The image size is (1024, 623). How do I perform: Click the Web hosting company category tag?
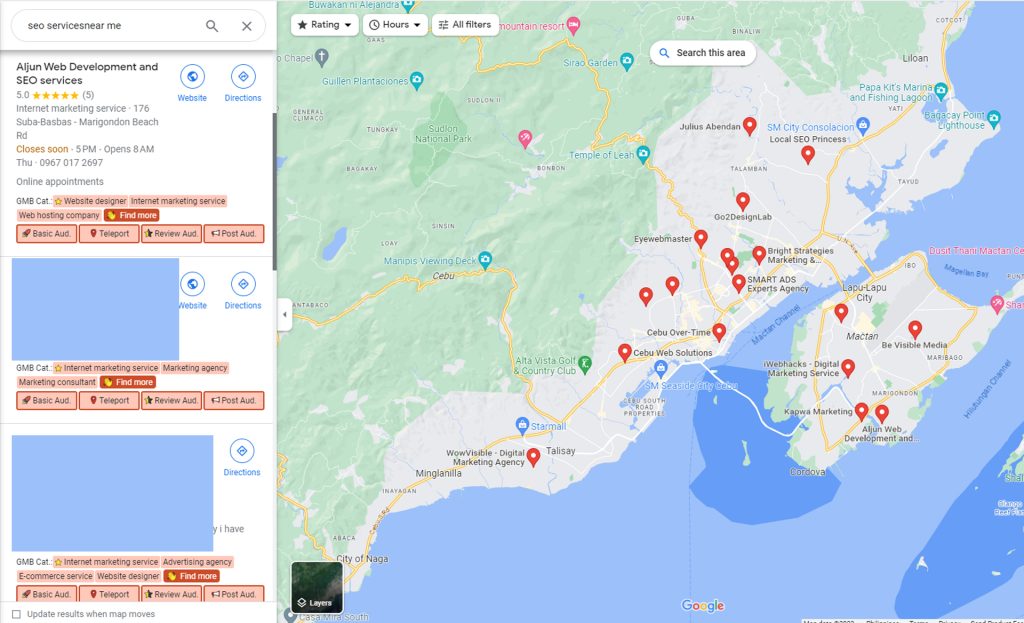pos(59,216)
